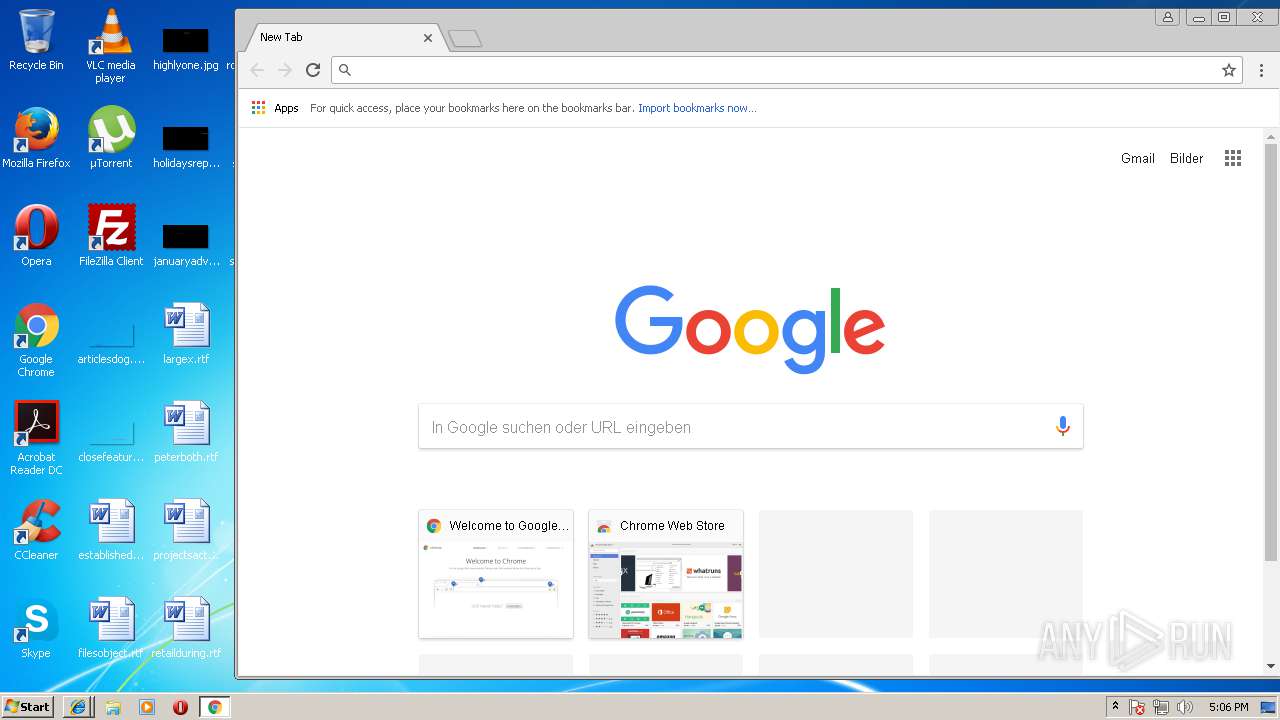1280x720 pixels.
Task: Select Google Chrome desktop icon
Action: tap(36, 340)
